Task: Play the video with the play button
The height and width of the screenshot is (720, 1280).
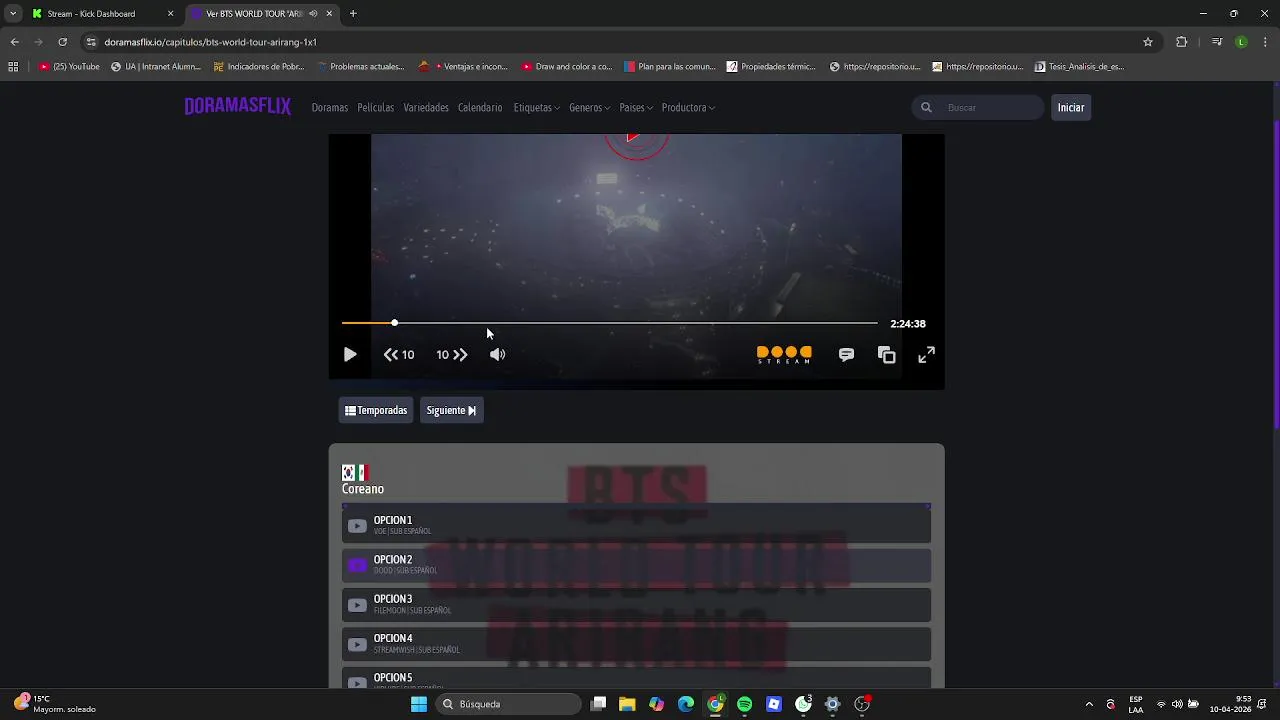Action: 350,355
